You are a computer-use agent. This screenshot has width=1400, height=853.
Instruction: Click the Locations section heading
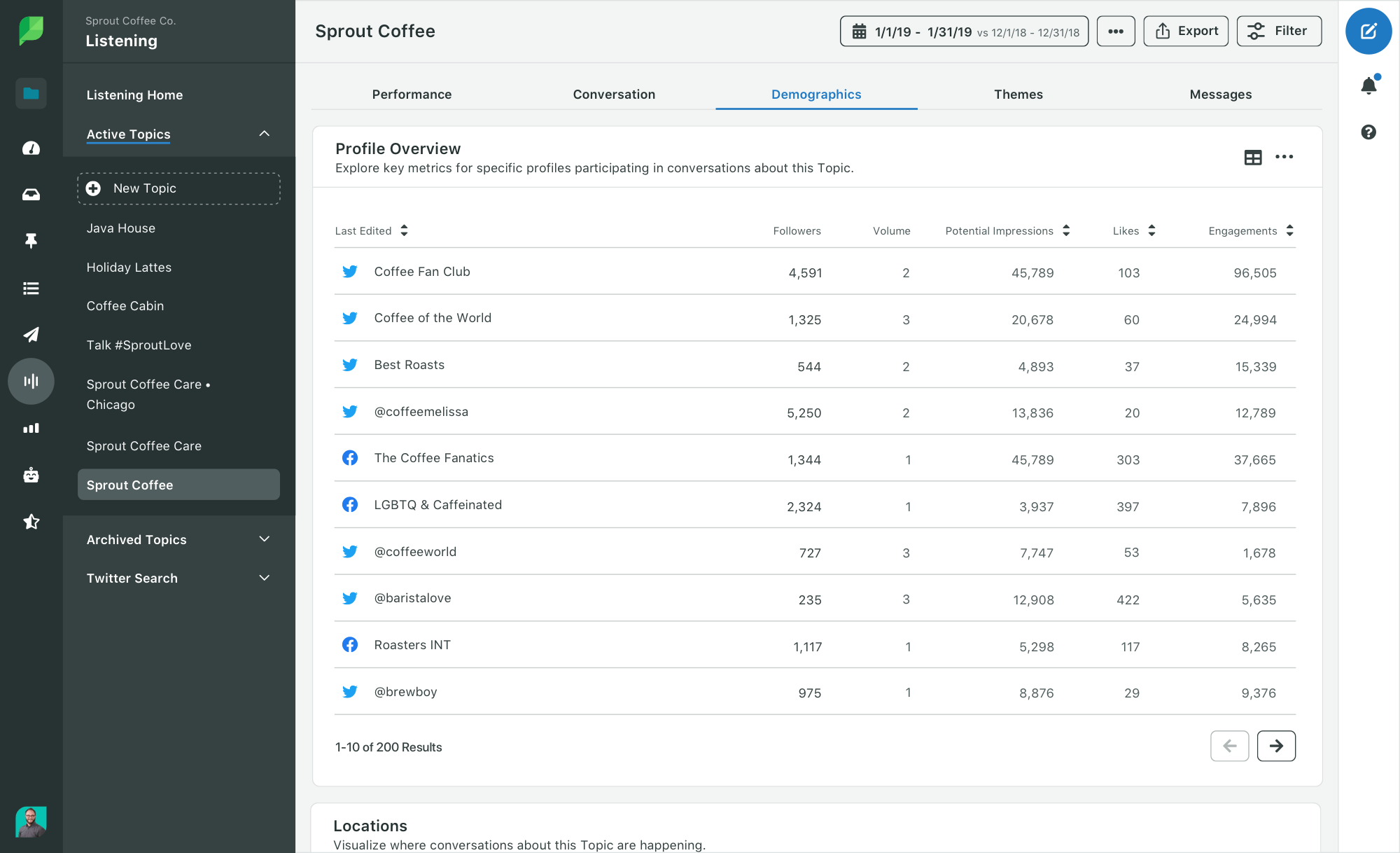pos(370,826)
